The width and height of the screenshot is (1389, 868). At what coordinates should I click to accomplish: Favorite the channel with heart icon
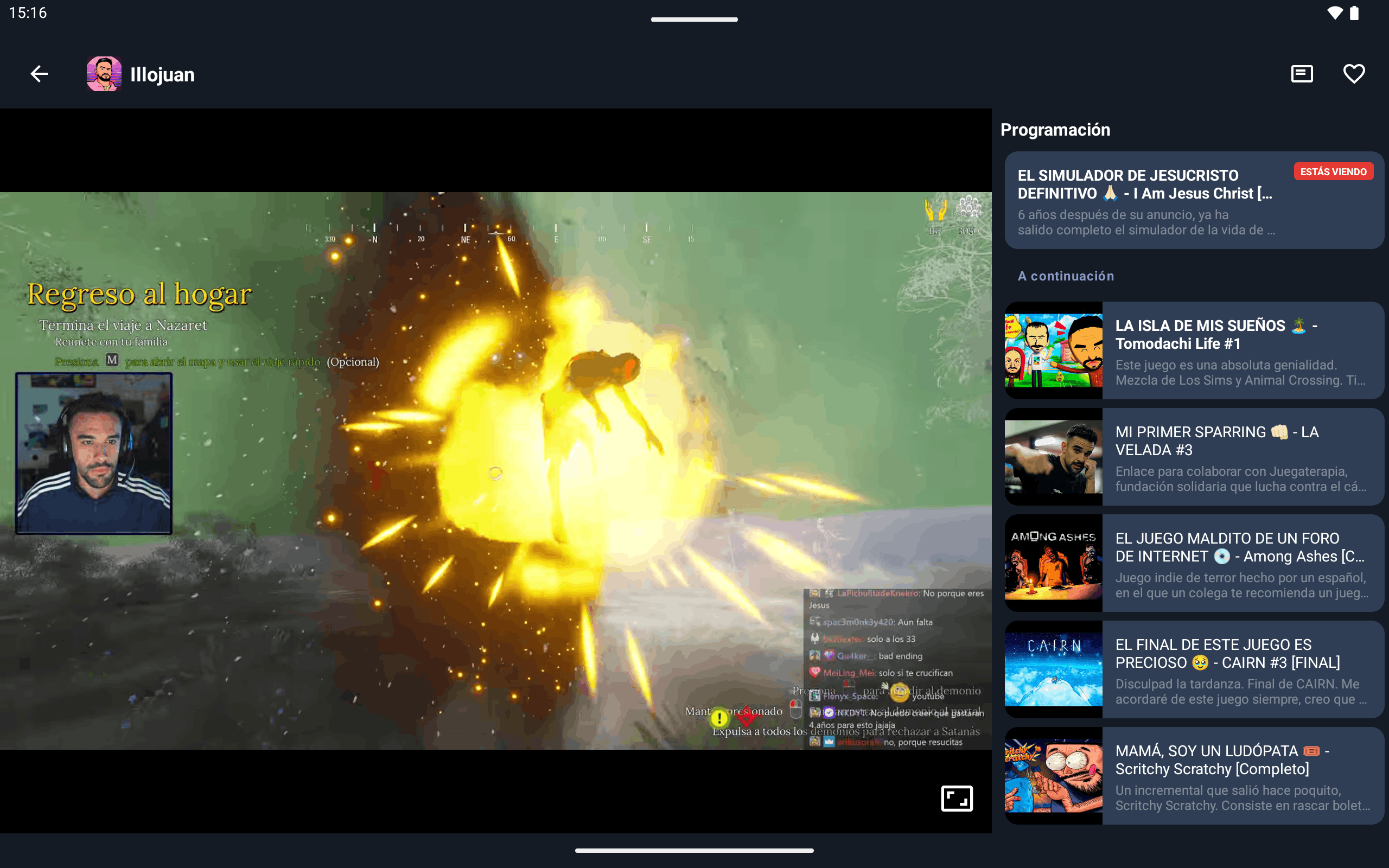1354,74
